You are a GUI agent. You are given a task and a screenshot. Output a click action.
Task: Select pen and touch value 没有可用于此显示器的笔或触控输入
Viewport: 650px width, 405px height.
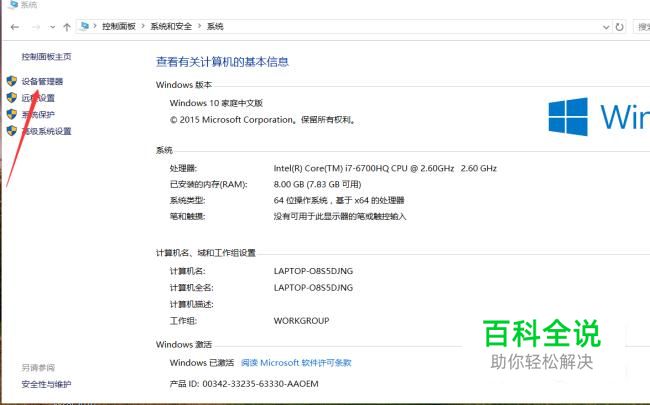click(x=340, y=216)
